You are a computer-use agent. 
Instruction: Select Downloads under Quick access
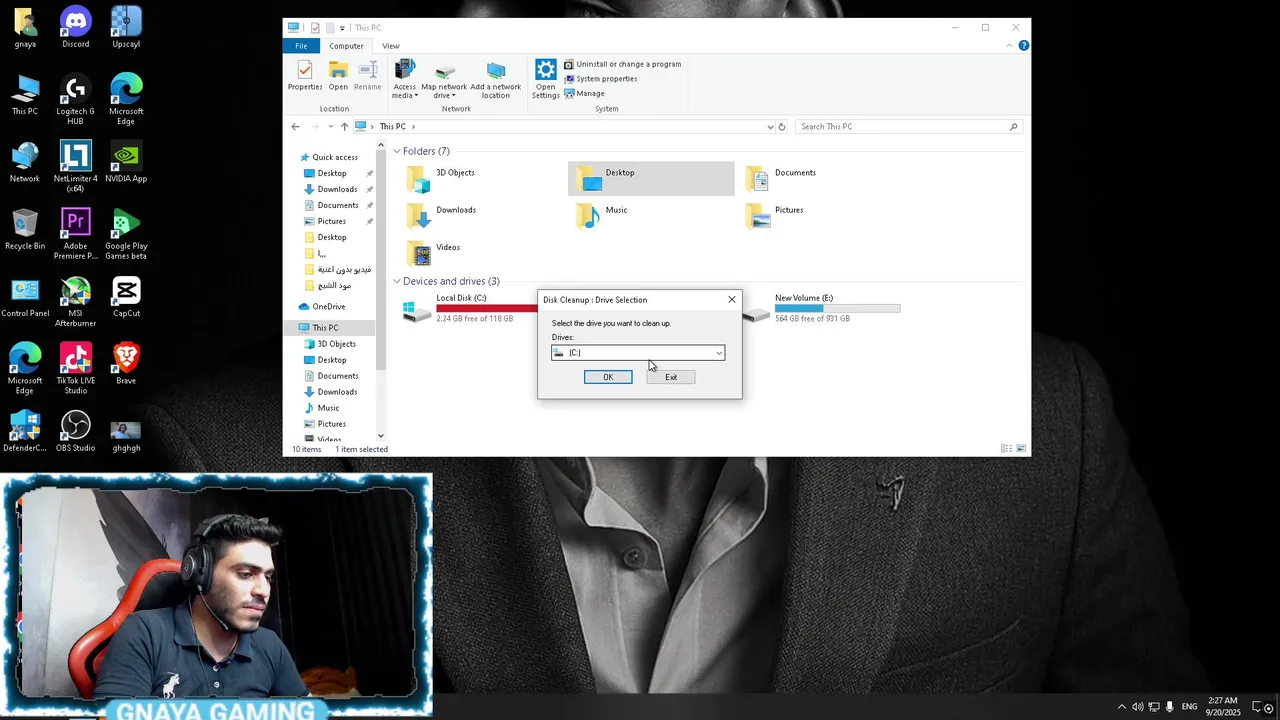pyautogui.click(x=337, y=189)
